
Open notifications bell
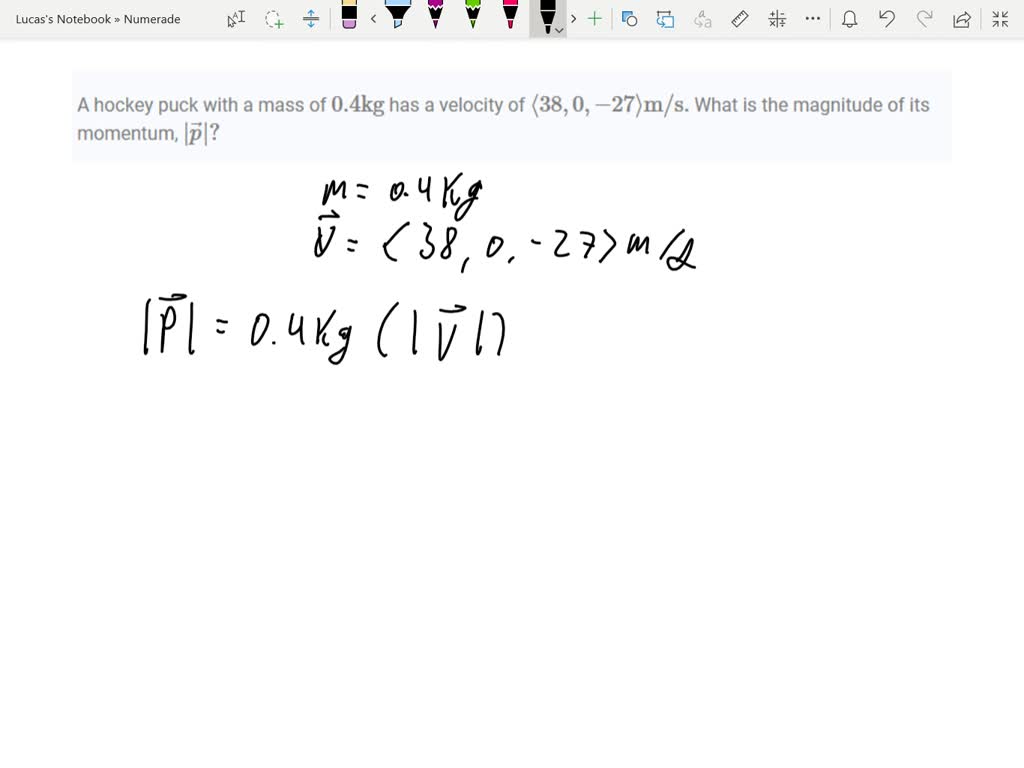tap(850, 19)
